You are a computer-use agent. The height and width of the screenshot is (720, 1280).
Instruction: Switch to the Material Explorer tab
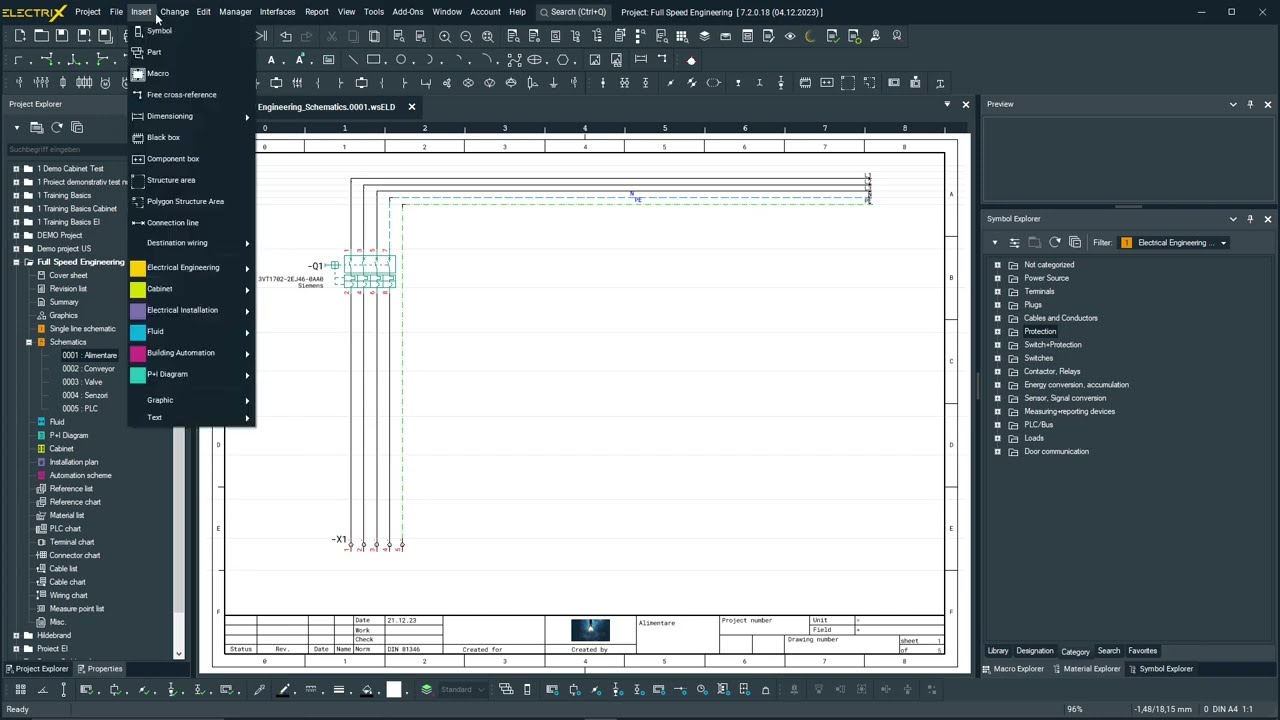coord(1085,669)
